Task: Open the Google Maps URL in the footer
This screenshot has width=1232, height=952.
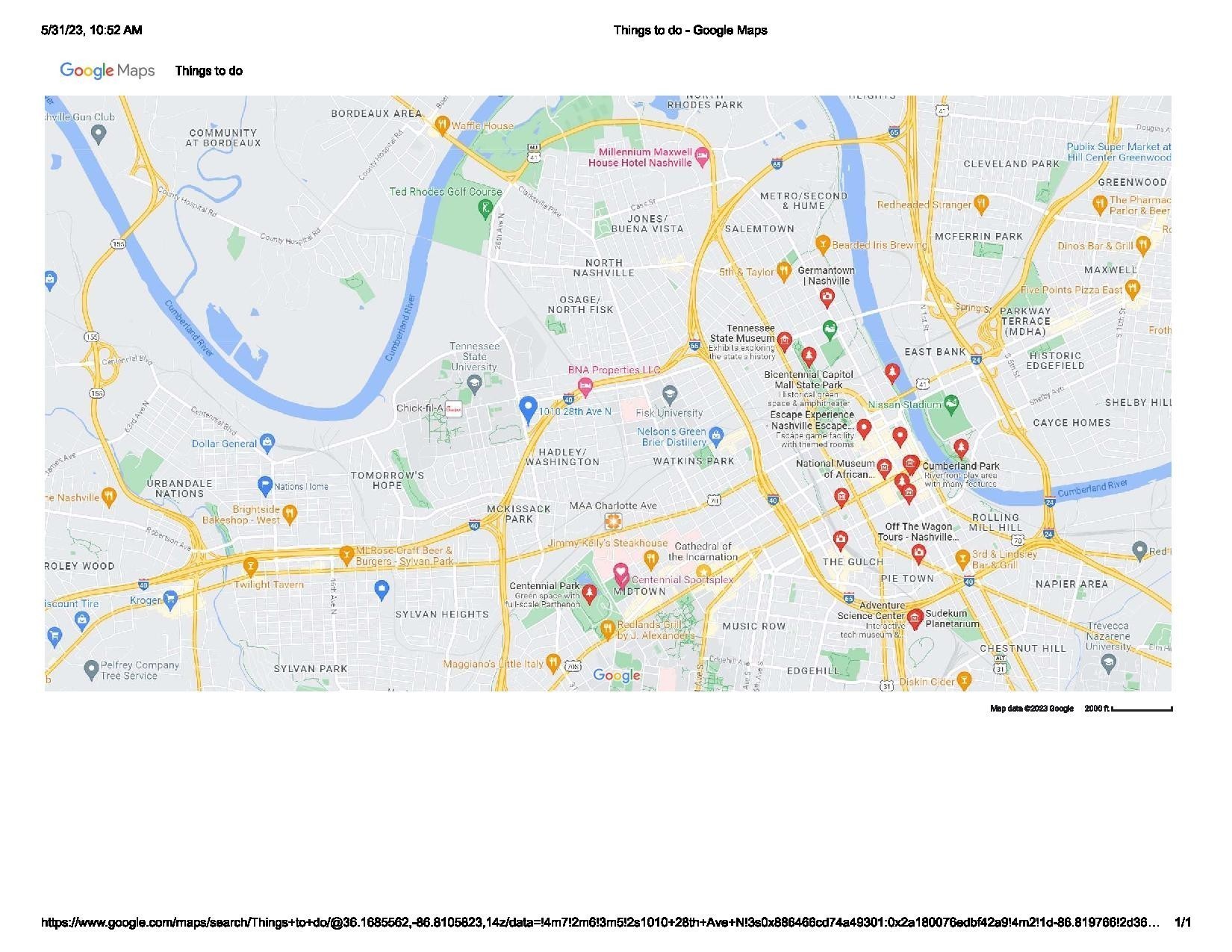Action: tap(600, 923)
